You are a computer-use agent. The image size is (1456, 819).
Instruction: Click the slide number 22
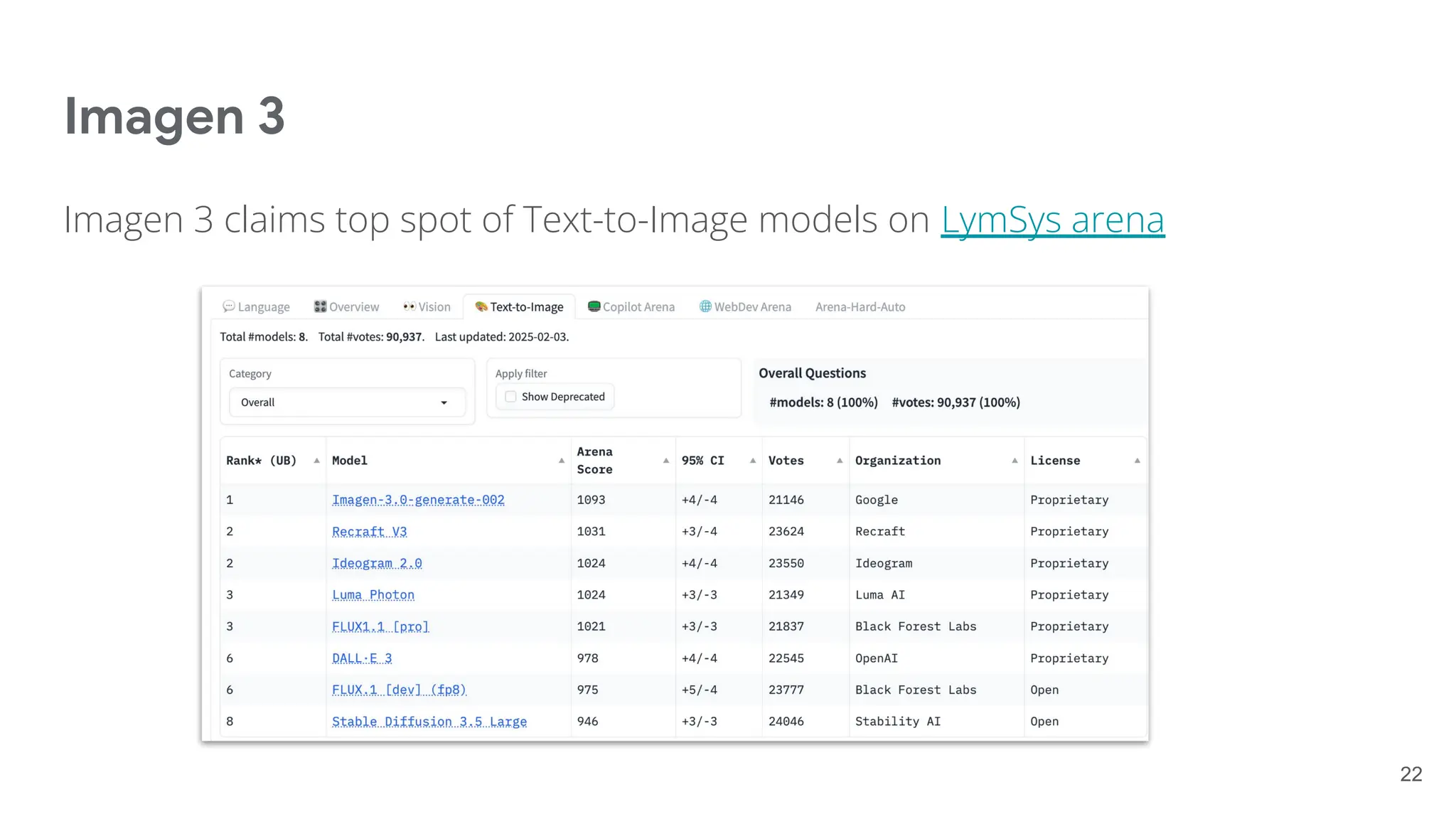pyautogui.click(x=1411, y=774)
